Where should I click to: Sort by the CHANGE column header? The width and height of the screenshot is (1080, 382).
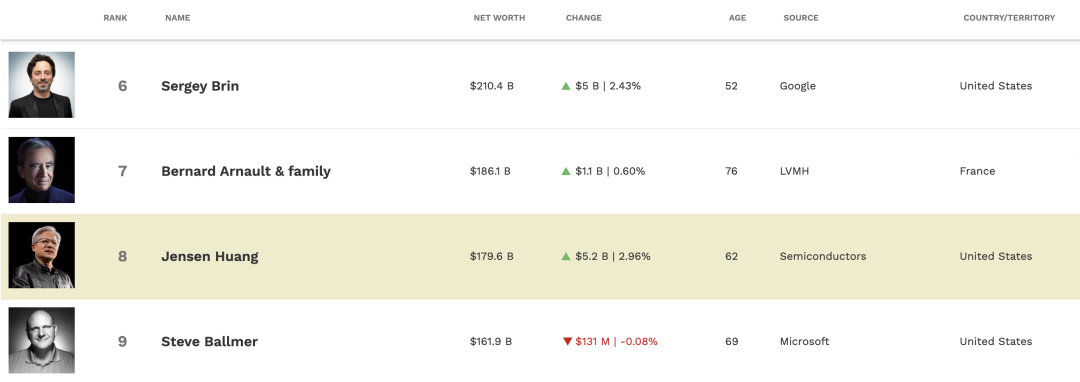583,18
